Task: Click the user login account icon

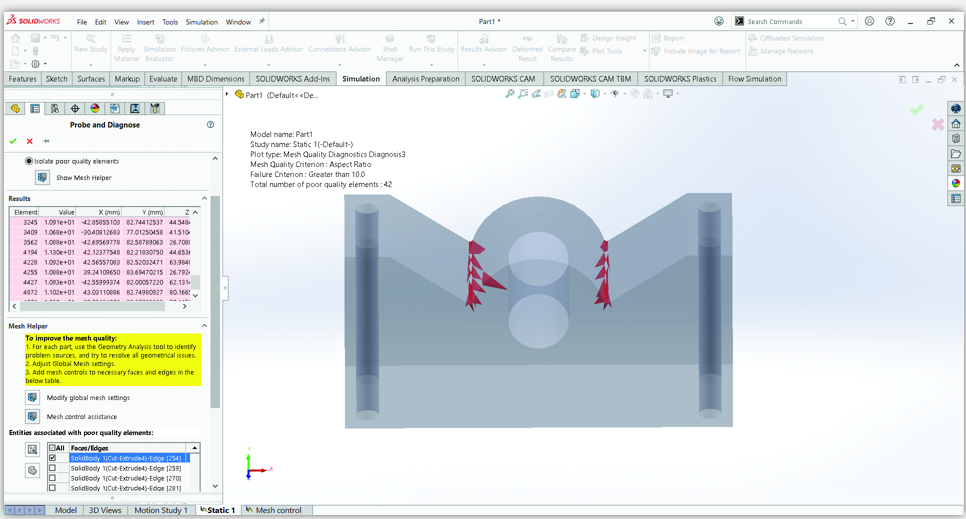Action: point(869,21)
